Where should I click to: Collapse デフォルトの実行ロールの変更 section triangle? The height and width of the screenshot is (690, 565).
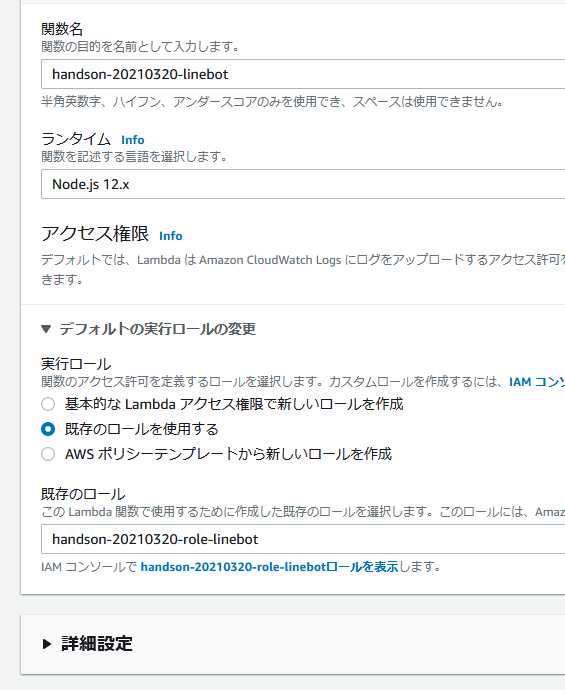(x=46, y=329)
